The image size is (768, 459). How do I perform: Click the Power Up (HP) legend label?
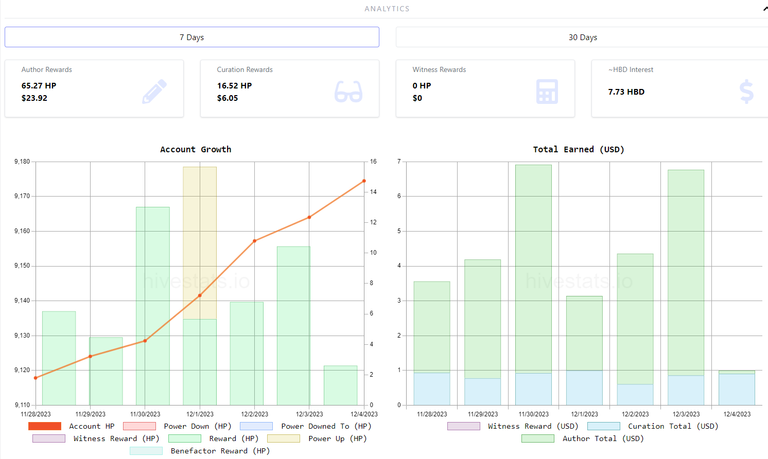pos(337,438)
